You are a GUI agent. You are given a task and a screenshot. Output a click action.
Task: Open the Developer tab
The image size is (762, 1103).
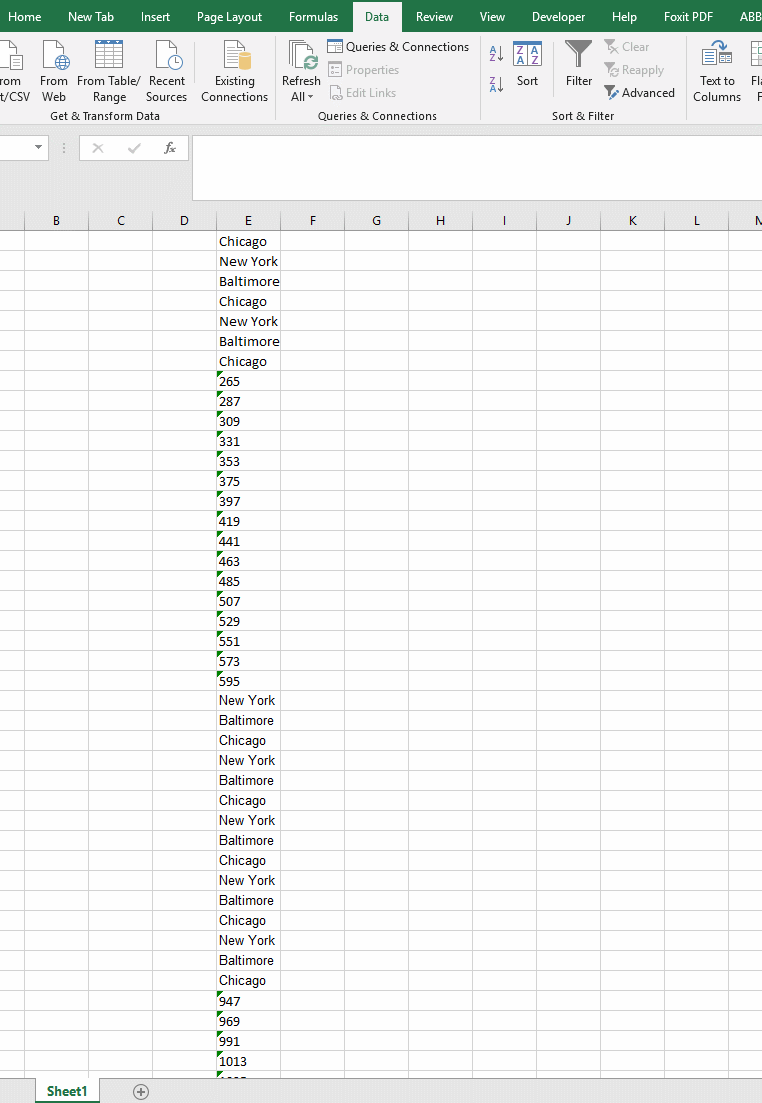click(x=559, y=17)
